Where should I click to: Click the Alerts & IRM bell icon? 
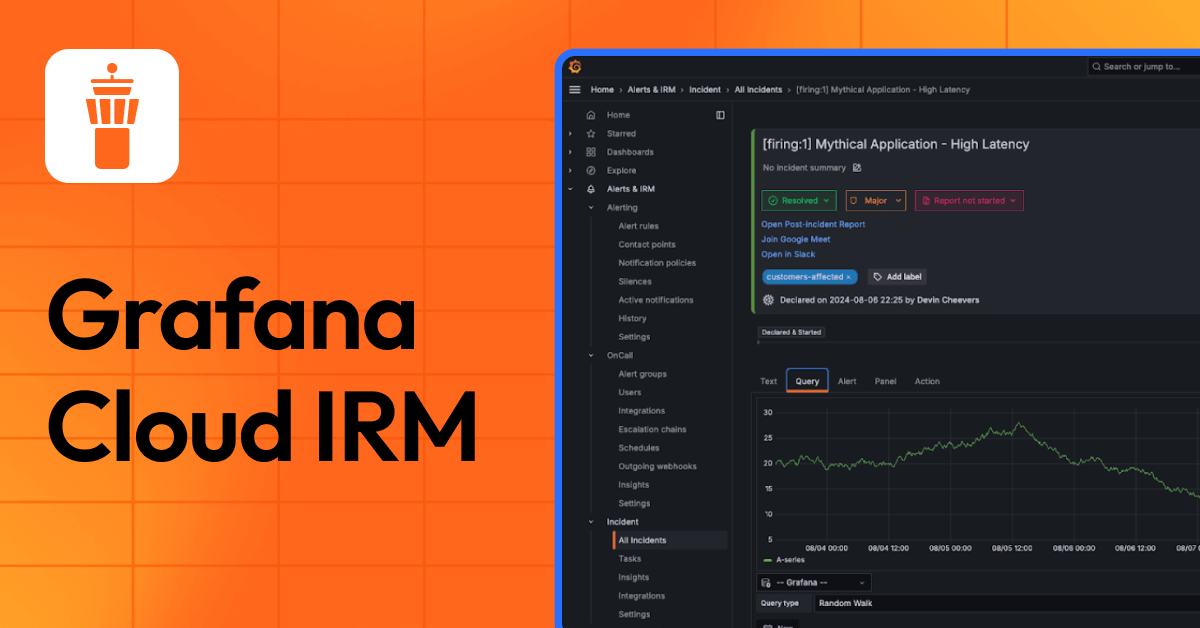coord(589,188)
